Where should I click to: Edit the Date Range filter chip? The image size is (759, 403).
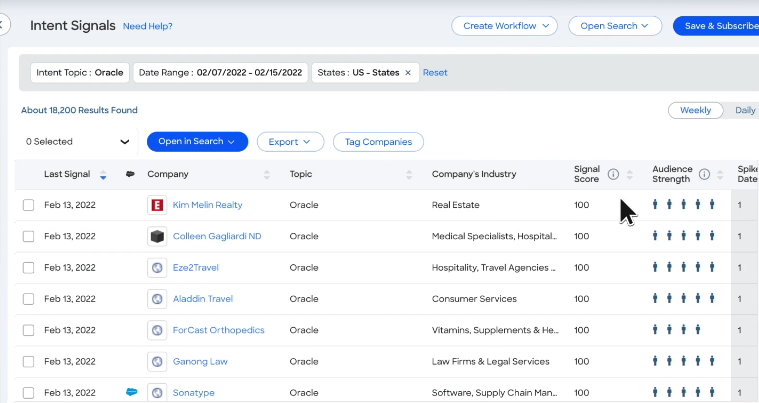point(220,73)
